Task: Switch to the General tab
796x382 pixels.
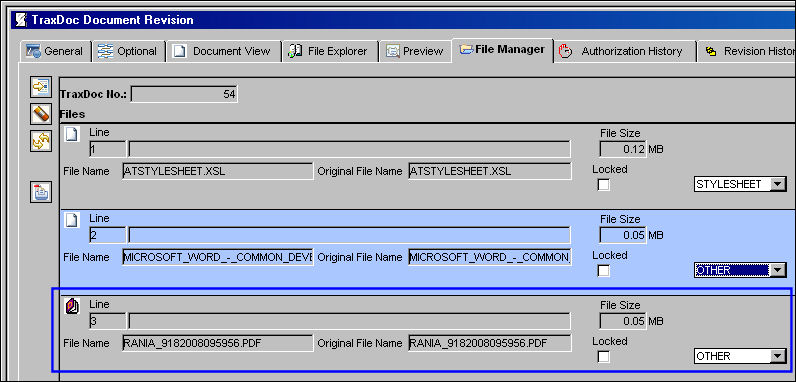Action: 55,51
